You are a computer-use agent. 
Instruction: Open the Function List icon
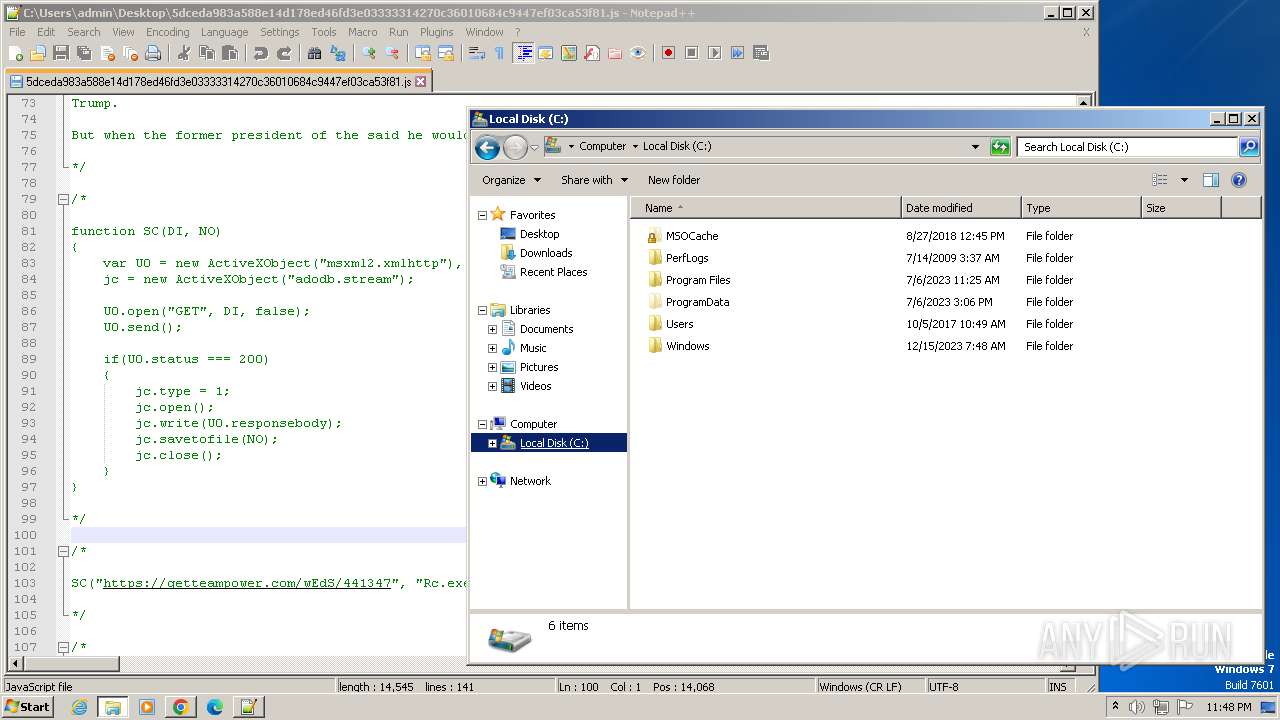pos(591,53)
